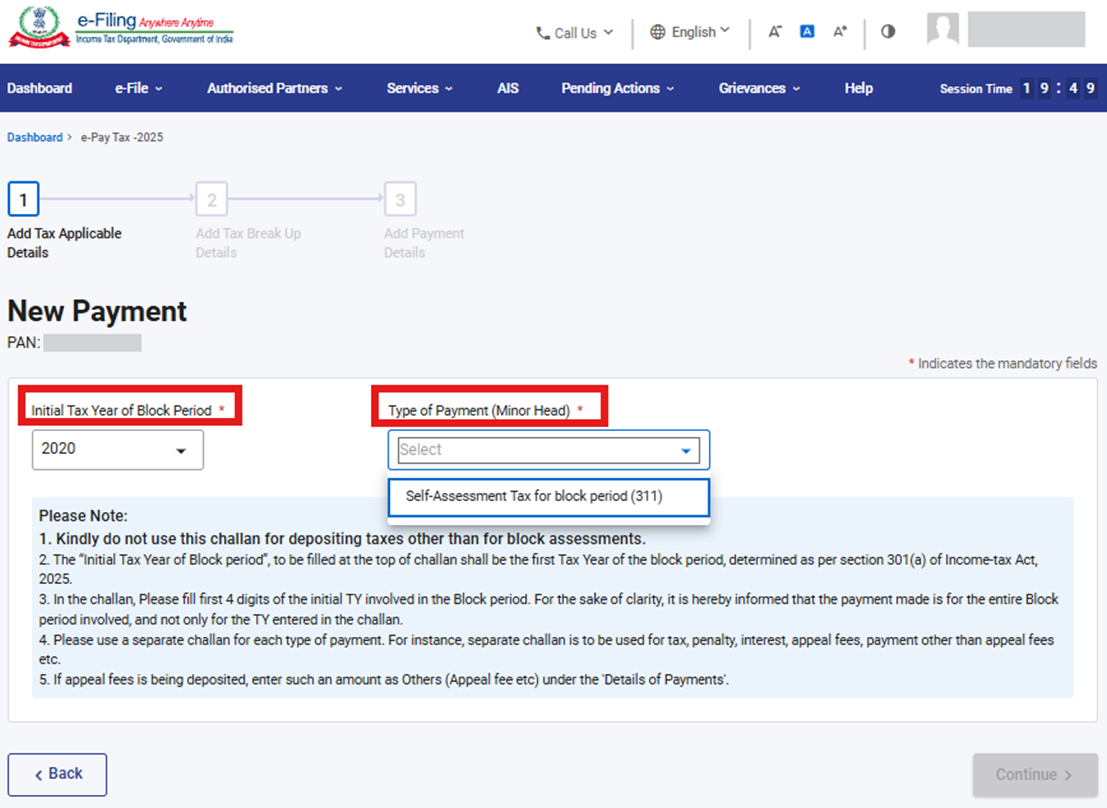The width and height of the screenshot is (1107, 808).
Task: Open the Authorised Partners menu
Action: 274,88
